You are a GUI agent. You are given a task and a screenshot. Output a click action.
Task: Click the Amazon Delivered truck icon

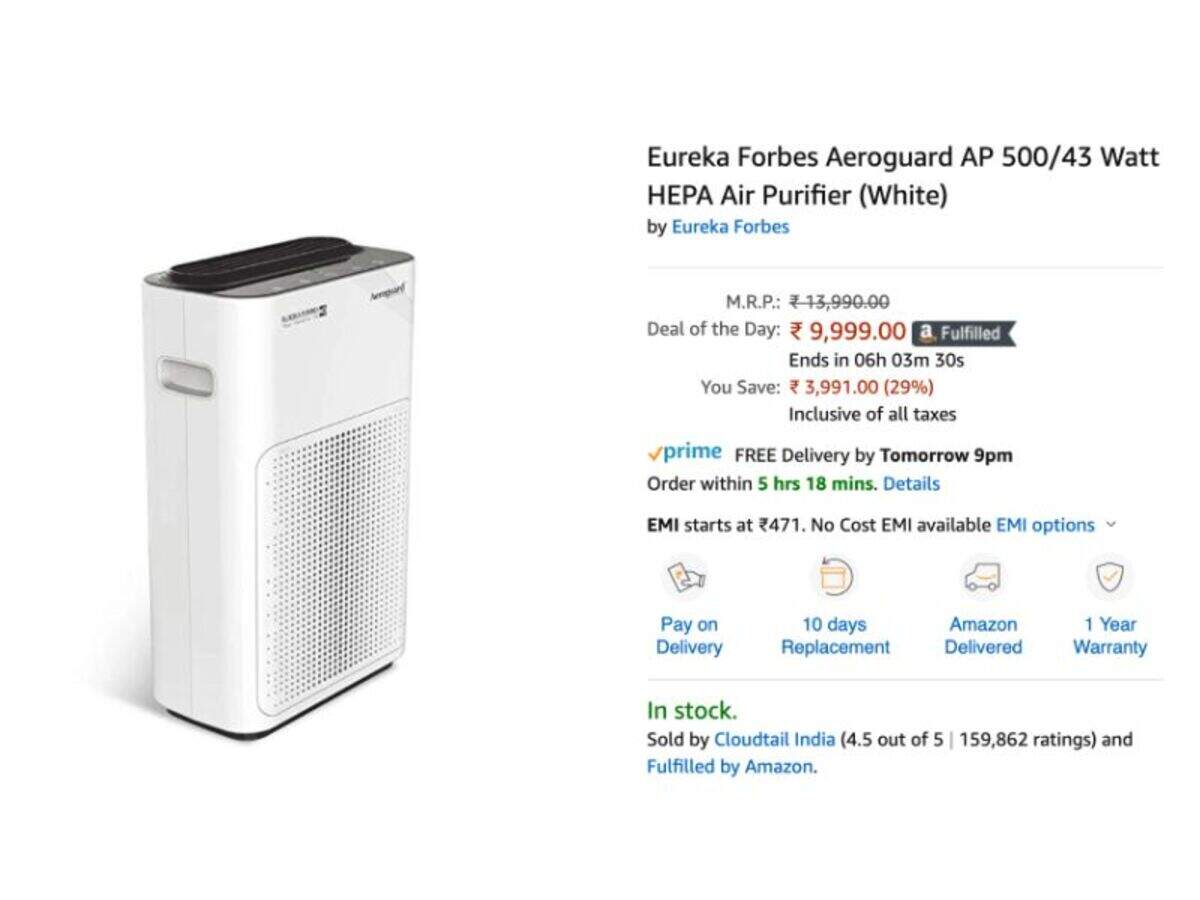[x=983, y=578]
